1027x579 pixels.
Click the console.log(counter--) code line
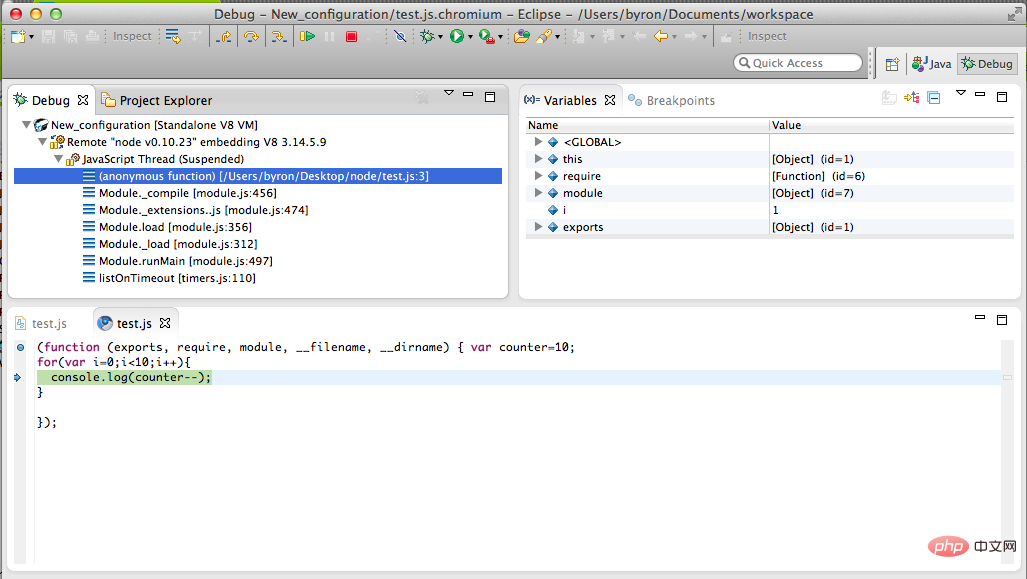131,377
